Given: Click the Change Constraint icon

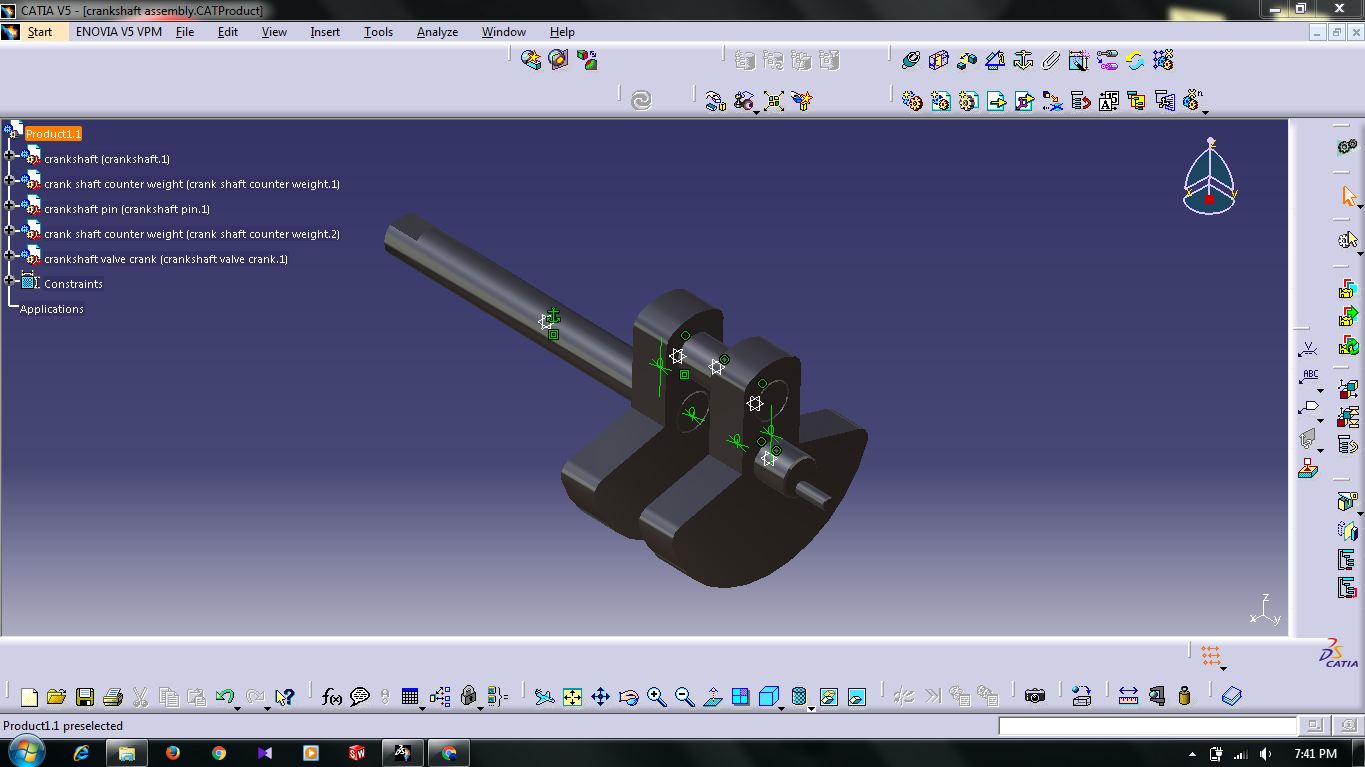Looking at the screenshot, I should (1134, 61).
